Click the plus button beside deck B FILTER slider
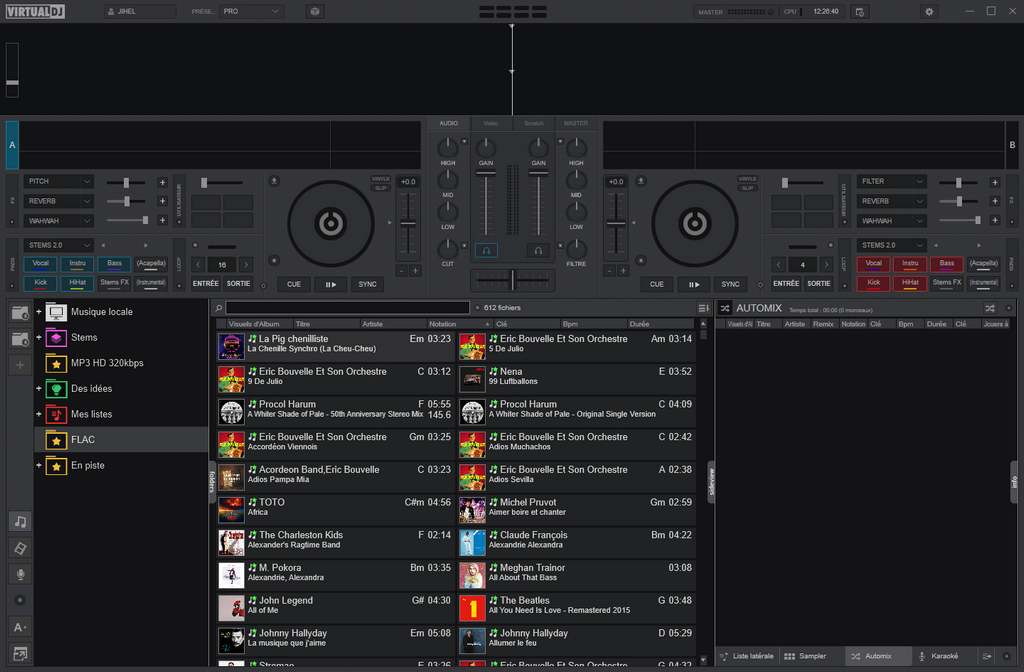This screenshot has height=672, width=1024. [995, 182]
